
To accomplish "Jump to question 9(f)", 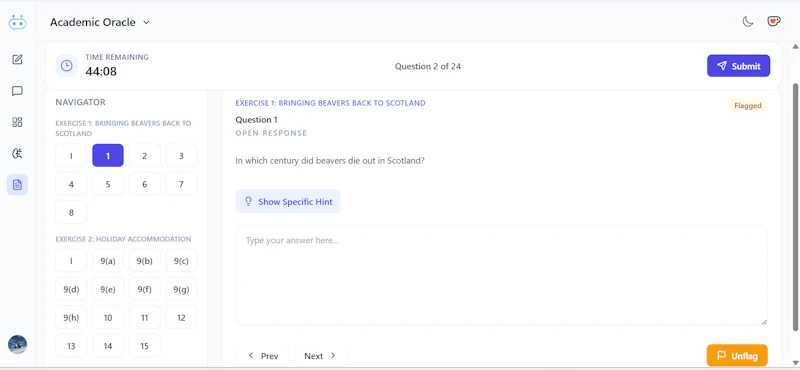I will click(144, 289).
